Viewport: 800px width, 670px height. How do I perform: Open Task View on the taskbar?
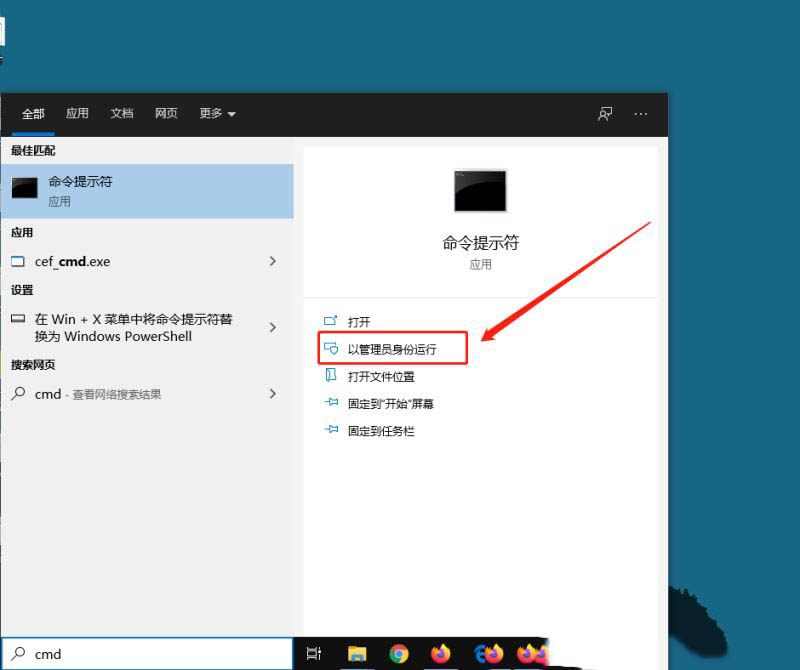pyautogui.click(x=314, y=653)
